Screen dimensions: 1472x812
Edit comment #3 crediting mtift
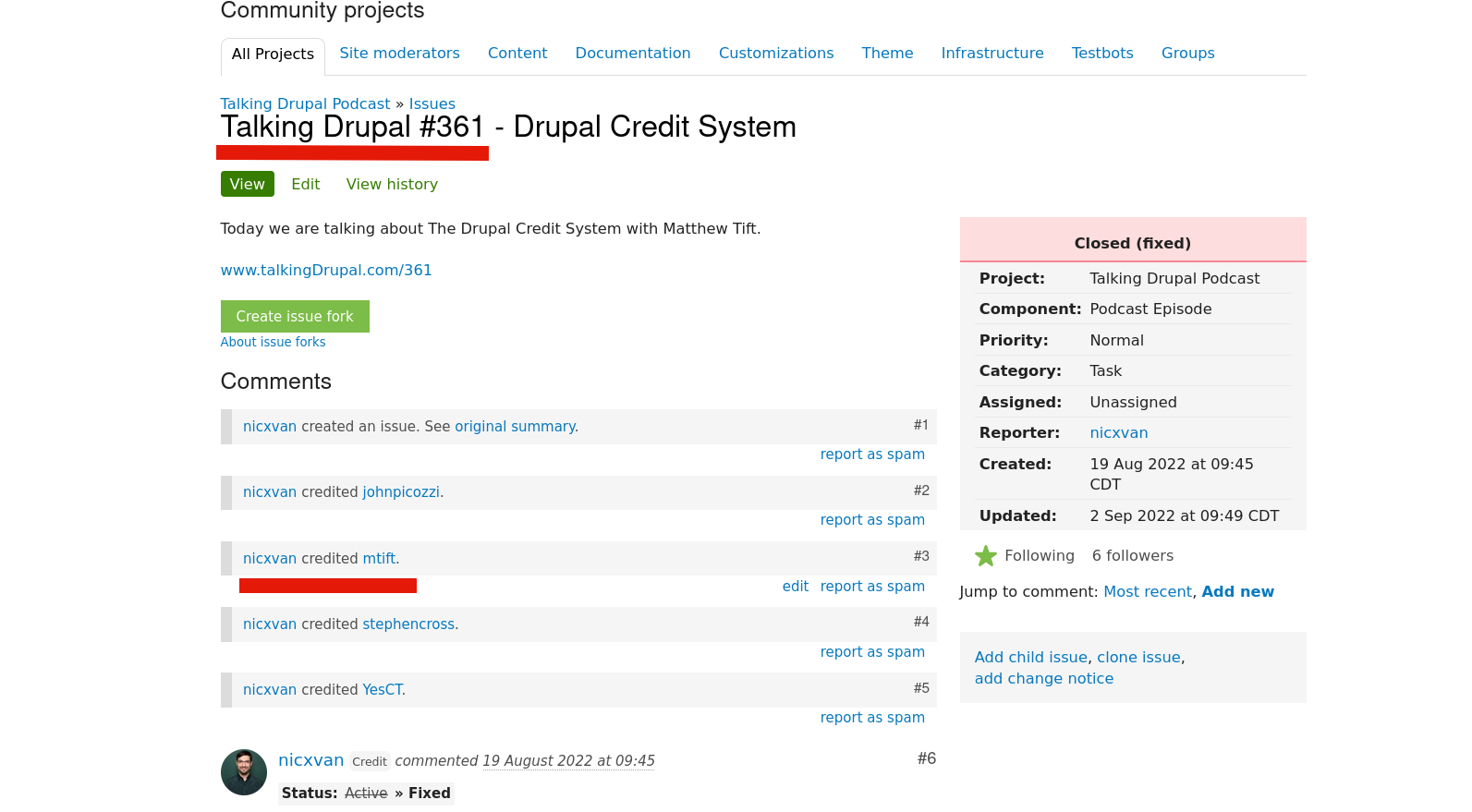[x=795, y=587]
